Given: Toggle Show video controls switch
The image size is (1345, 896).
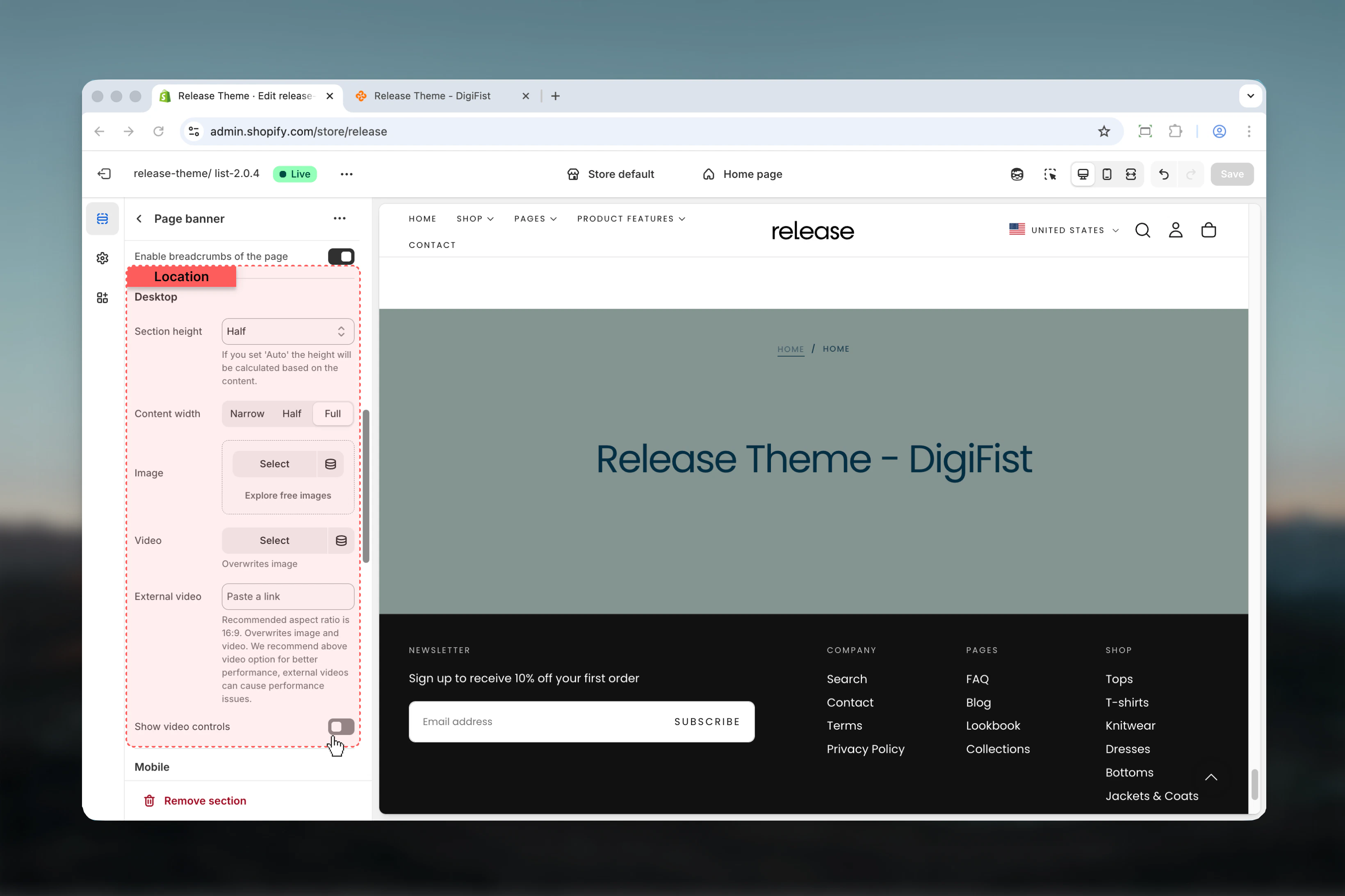Looking at the screenshot, I should click(341, 727).
